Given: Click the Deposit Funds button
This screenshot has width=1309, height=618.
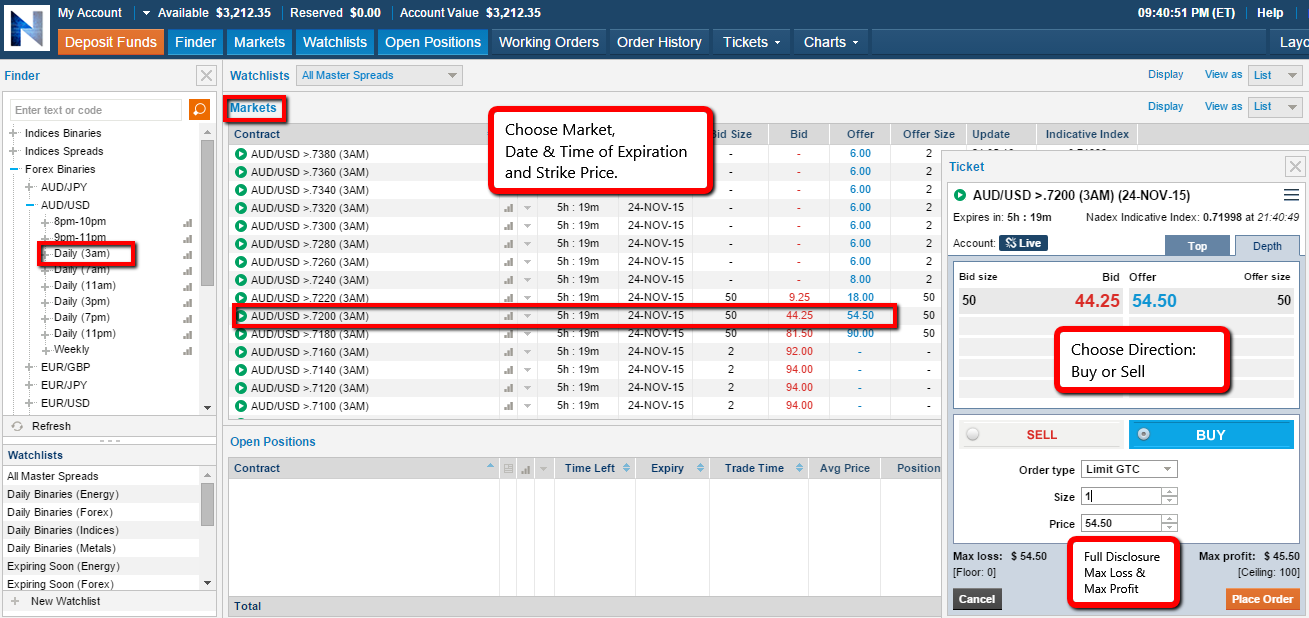Looking at the screenshot, I should click(111, 42).
